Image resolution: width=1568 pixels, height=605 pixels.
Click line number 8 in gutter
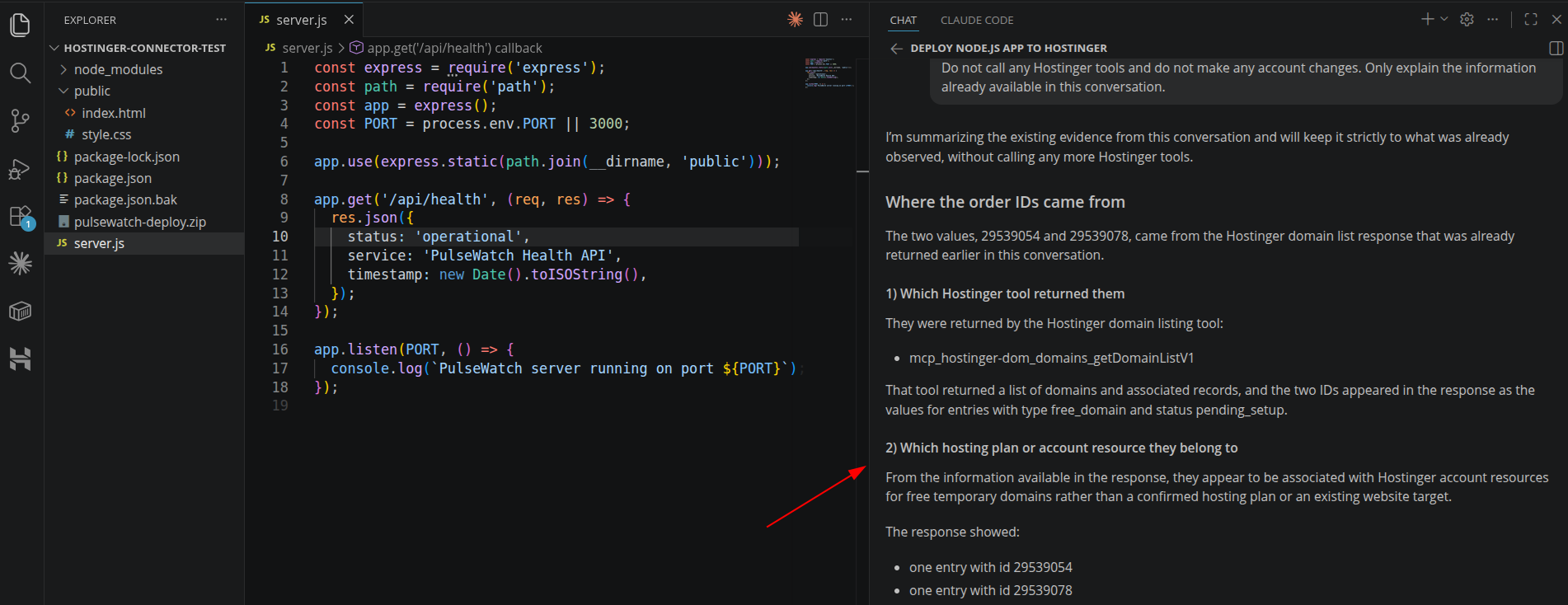(284, 199)
